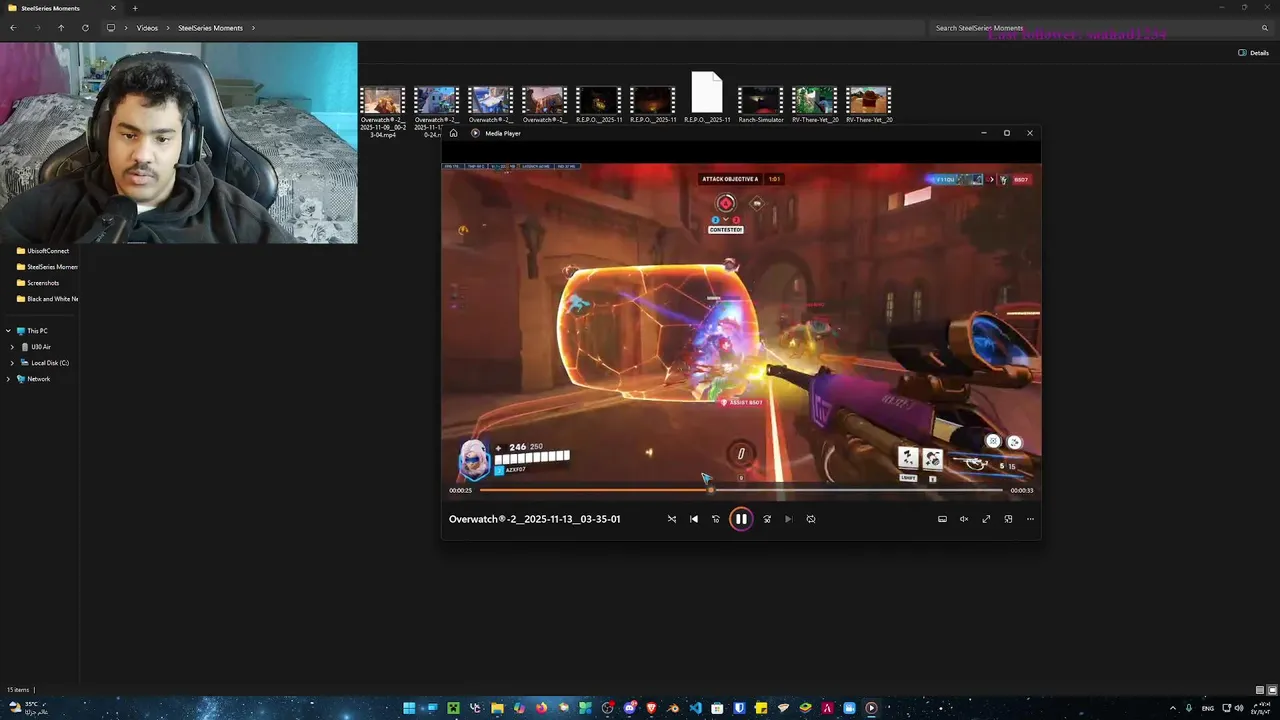The height and width of the screenshot is (720, 1280).
Task: Open Visual Studio Code from taskbar
Action: pos(696,708)
